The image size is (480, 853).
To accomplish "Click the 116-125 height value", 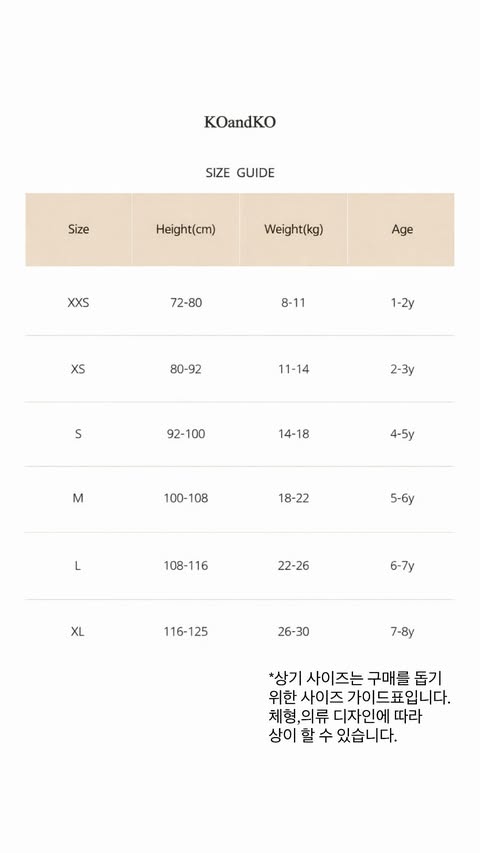I will click(x=186, y=632).
